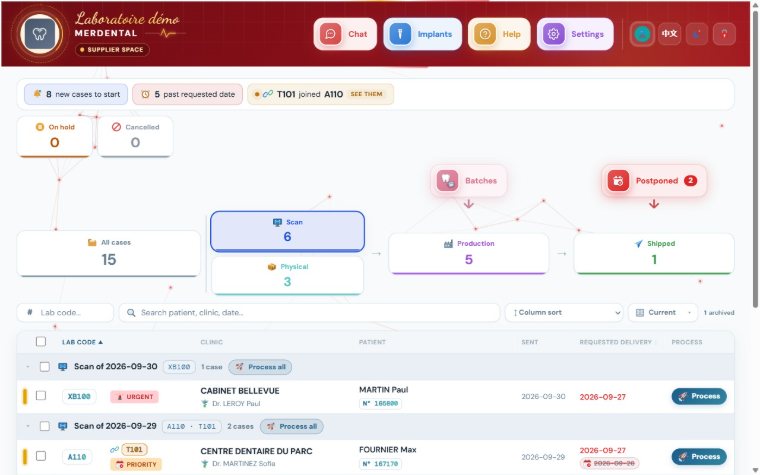Click the tooth logo icon in the header
Image resolution: width=760 pixels, height=475 pixels.
(40, 34)
